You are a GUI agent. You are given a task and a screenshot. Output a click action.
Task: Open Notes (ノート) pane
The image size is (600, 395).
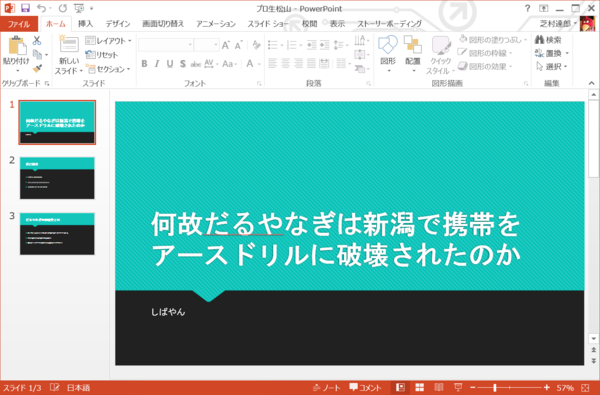326,388
